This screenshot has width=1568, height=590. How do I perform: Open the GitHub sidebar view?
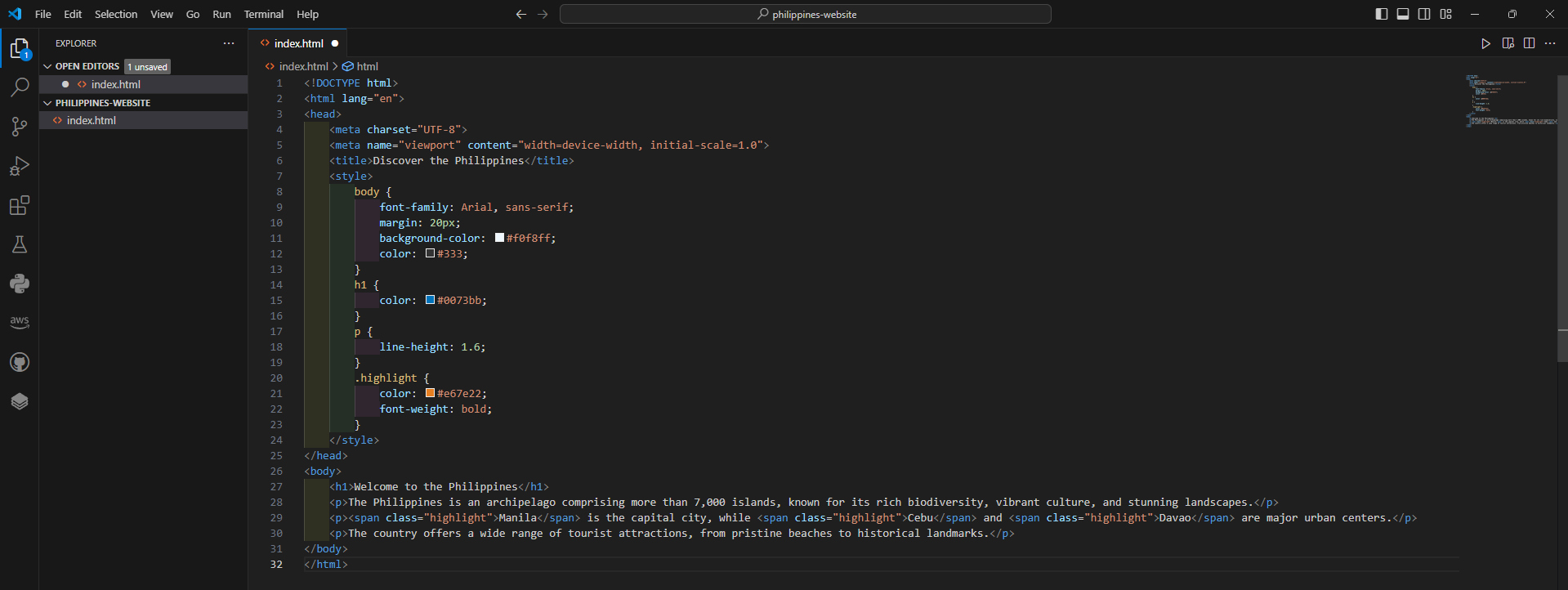20,362
